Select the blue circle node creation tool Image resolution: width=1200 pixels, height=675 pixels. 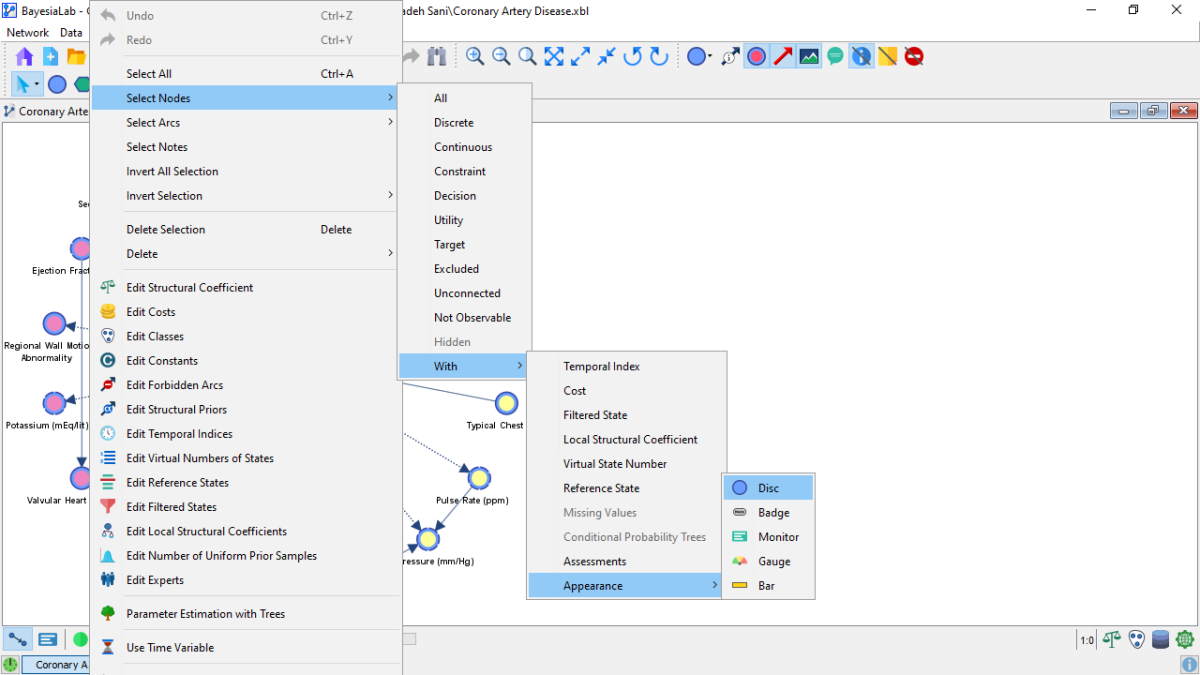[x=58, y=84]
